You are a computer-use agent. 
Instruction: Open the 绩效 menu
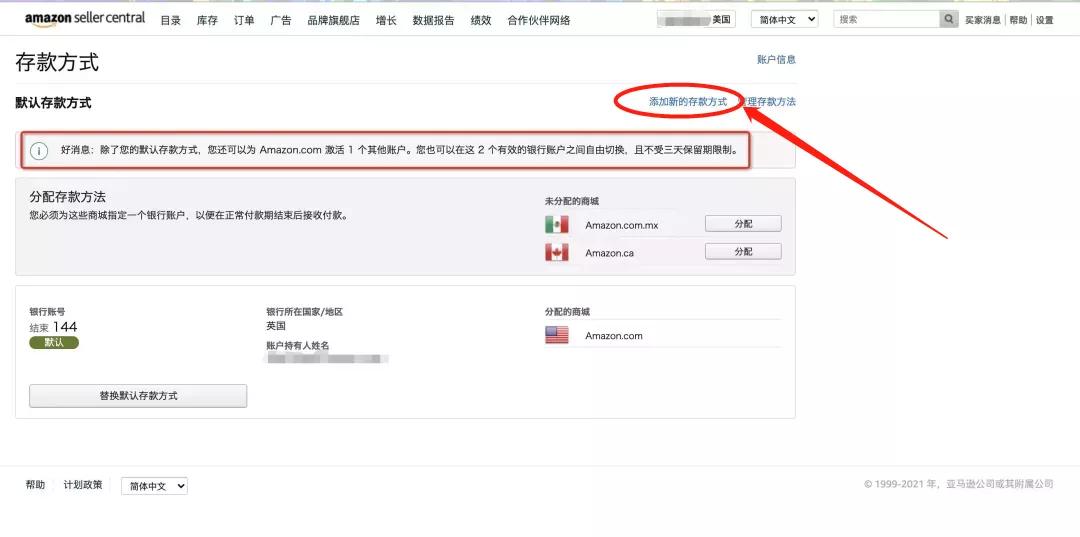click(x=481, y=21)
